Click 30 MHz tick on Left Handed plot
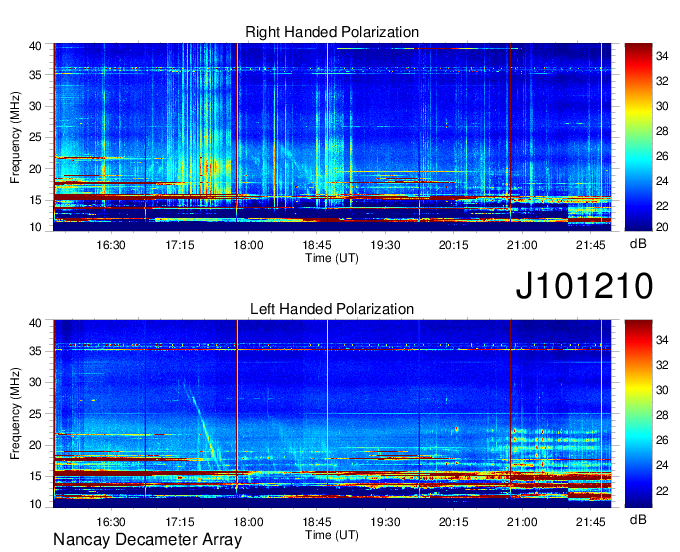 (35, 382)
